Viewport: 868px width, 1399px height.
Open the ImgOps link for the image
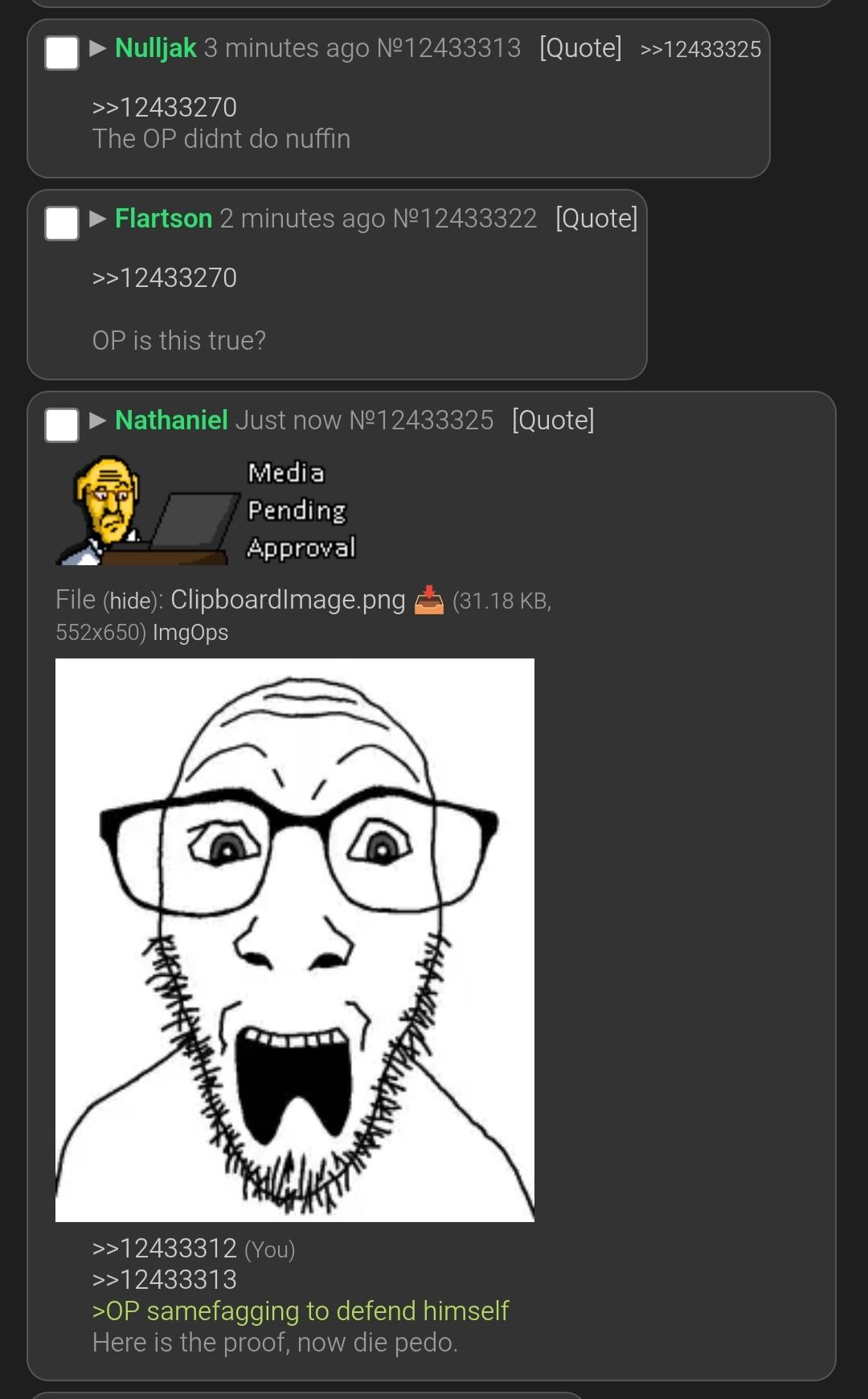190,633
